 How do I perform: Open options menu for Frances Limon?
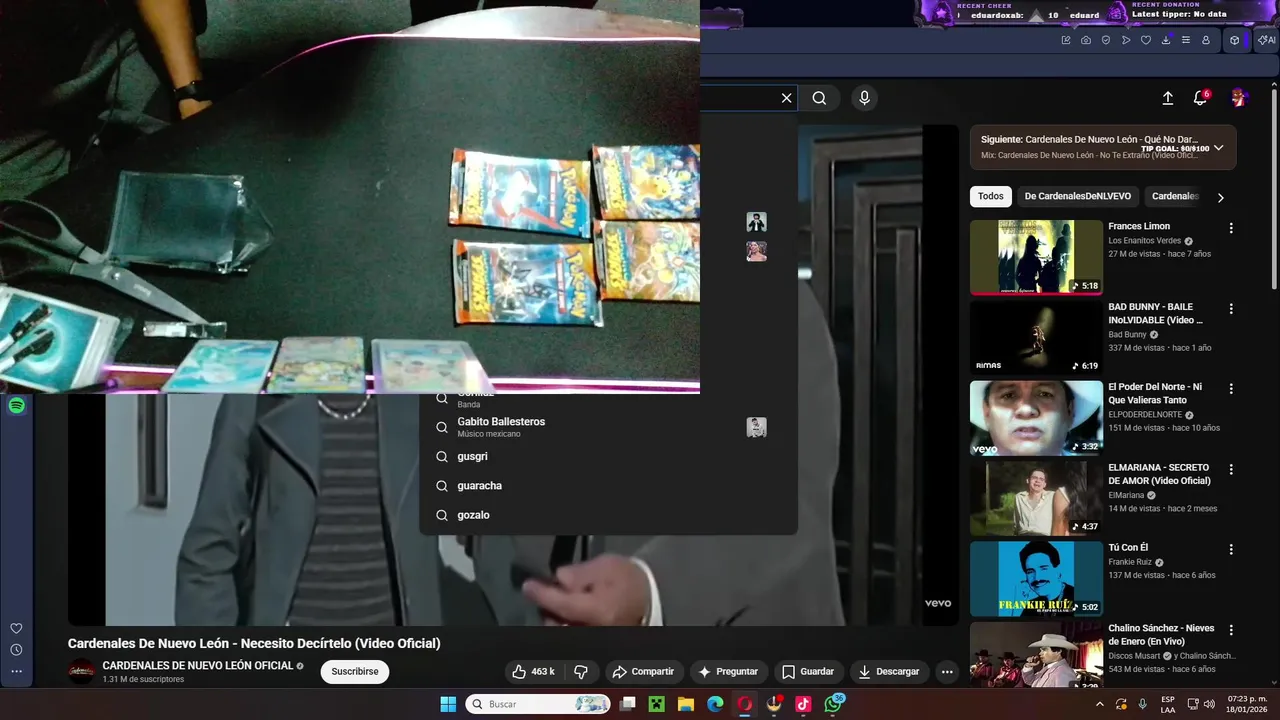[1231, 228]
